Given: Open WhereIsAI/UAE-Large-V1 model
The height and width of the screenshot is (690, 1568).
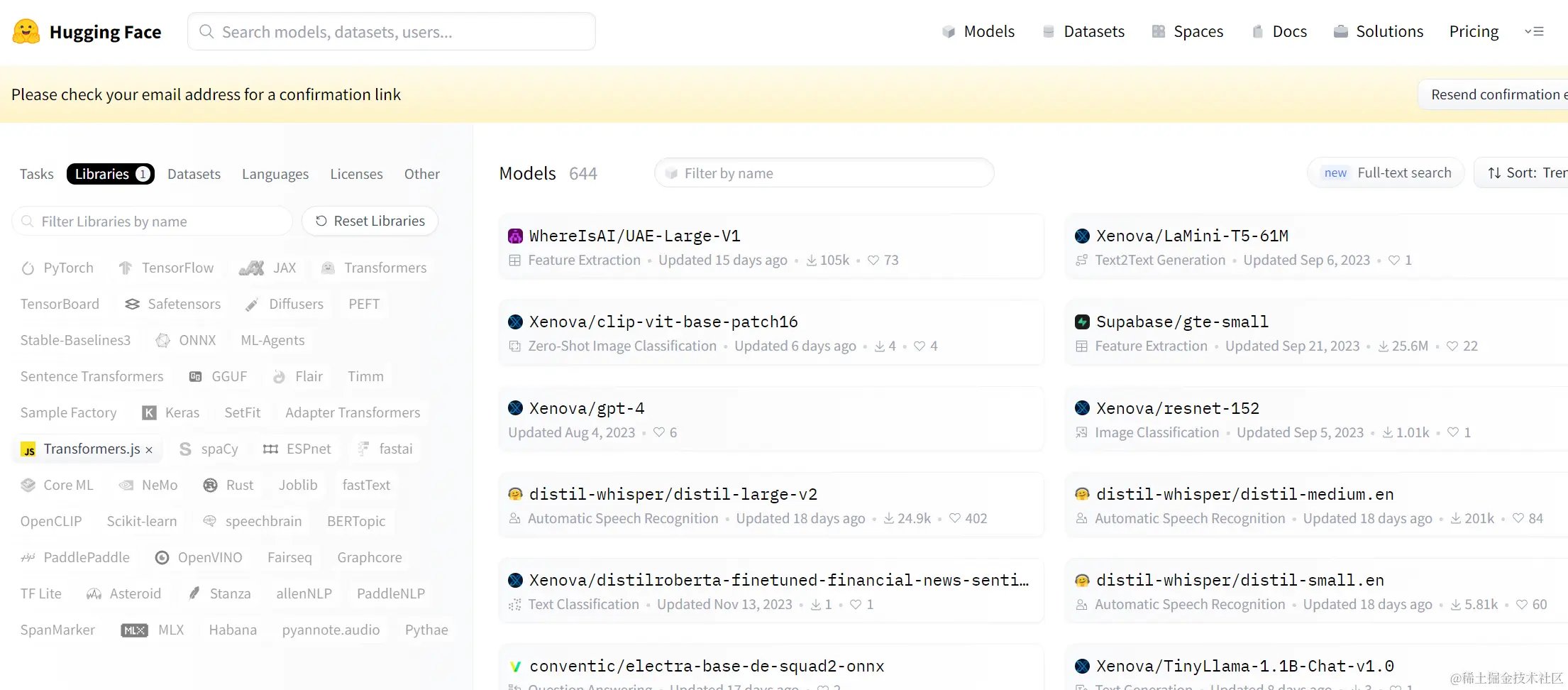Looking at the screenshot, I should 771,246.
